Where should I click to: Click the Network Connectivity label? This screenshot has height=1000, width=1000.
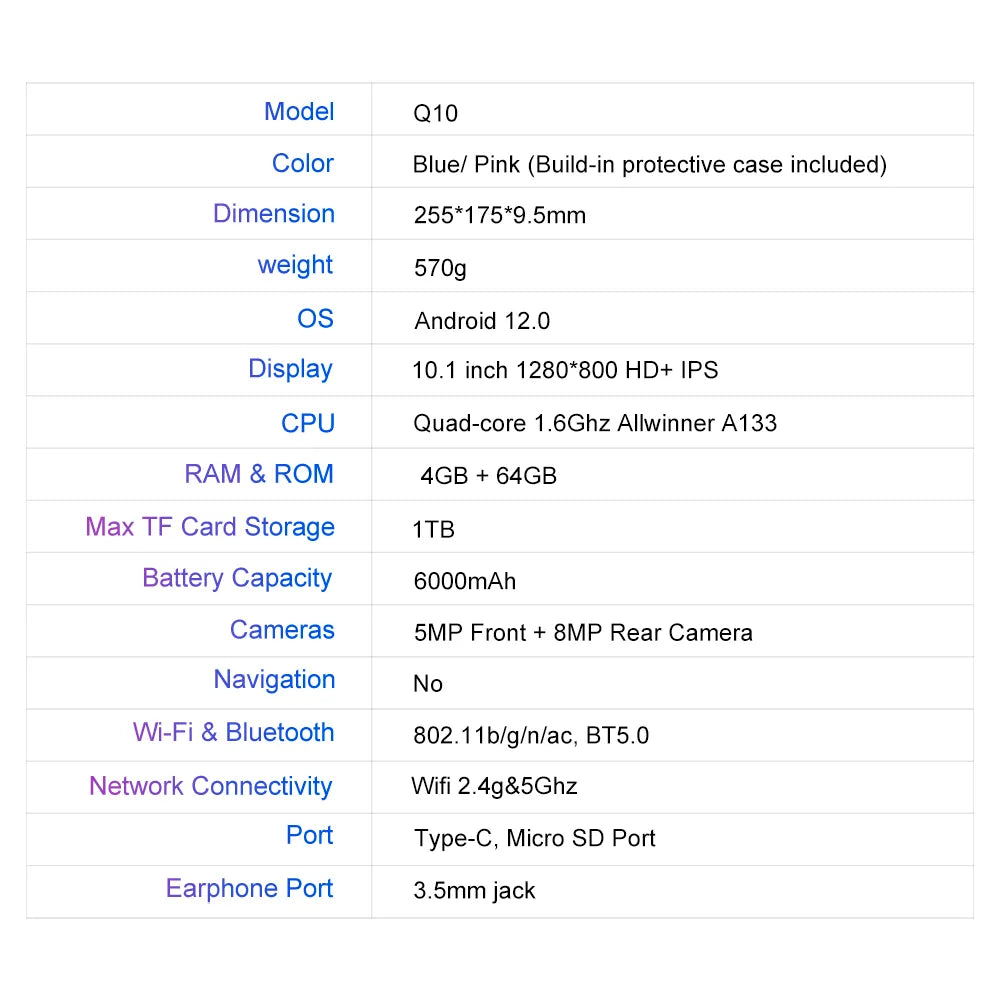tap(210, 786)
